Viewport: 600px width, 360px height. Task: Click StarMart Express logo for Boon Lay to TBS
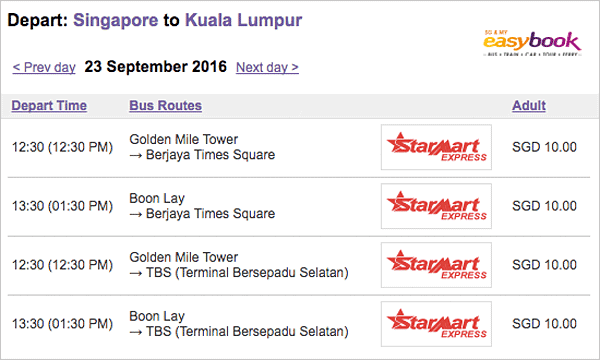click(x=436, y=324)
